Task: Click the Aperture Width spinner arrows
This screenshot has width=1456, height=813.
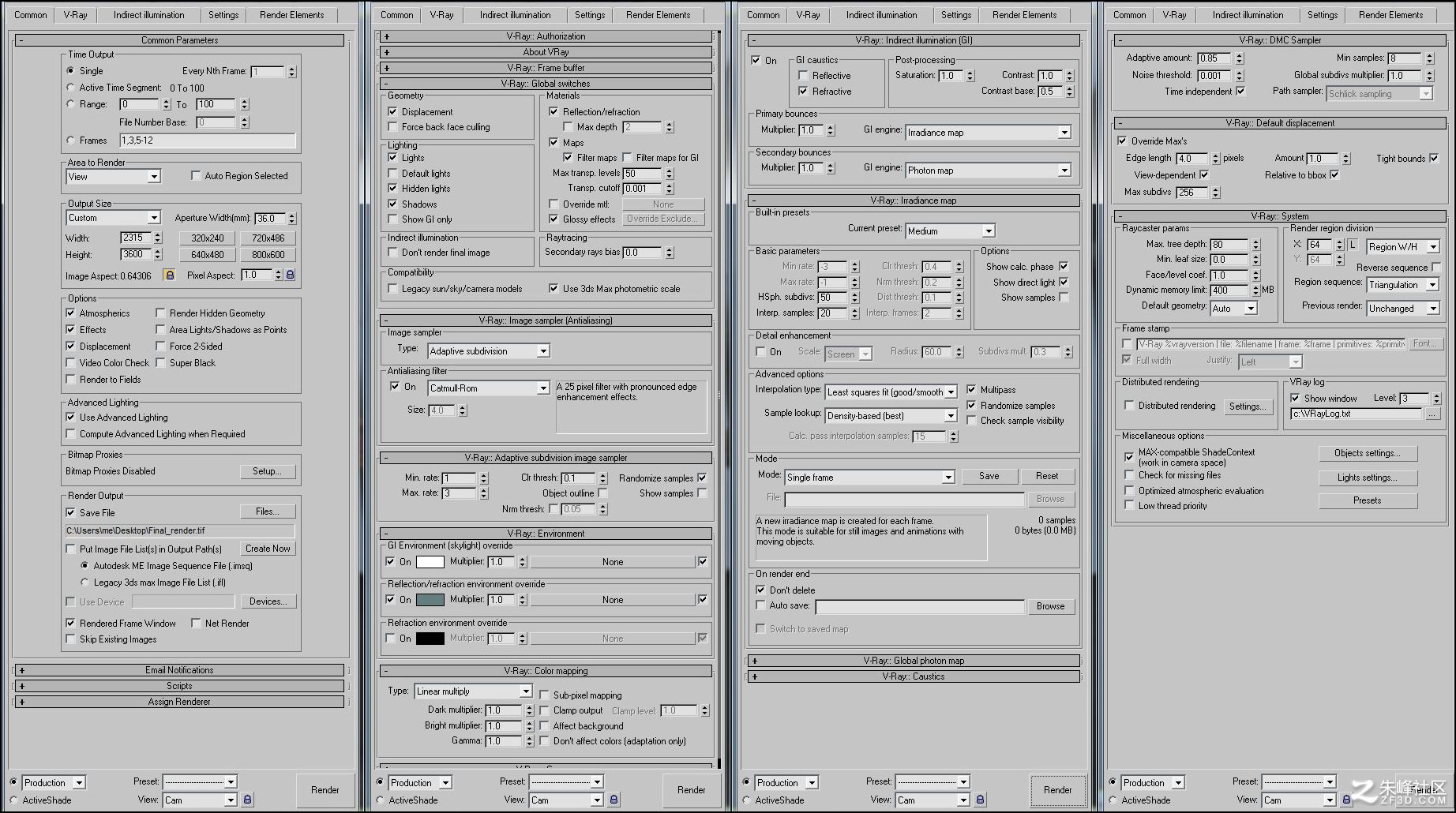Action: tap(292, 219)
